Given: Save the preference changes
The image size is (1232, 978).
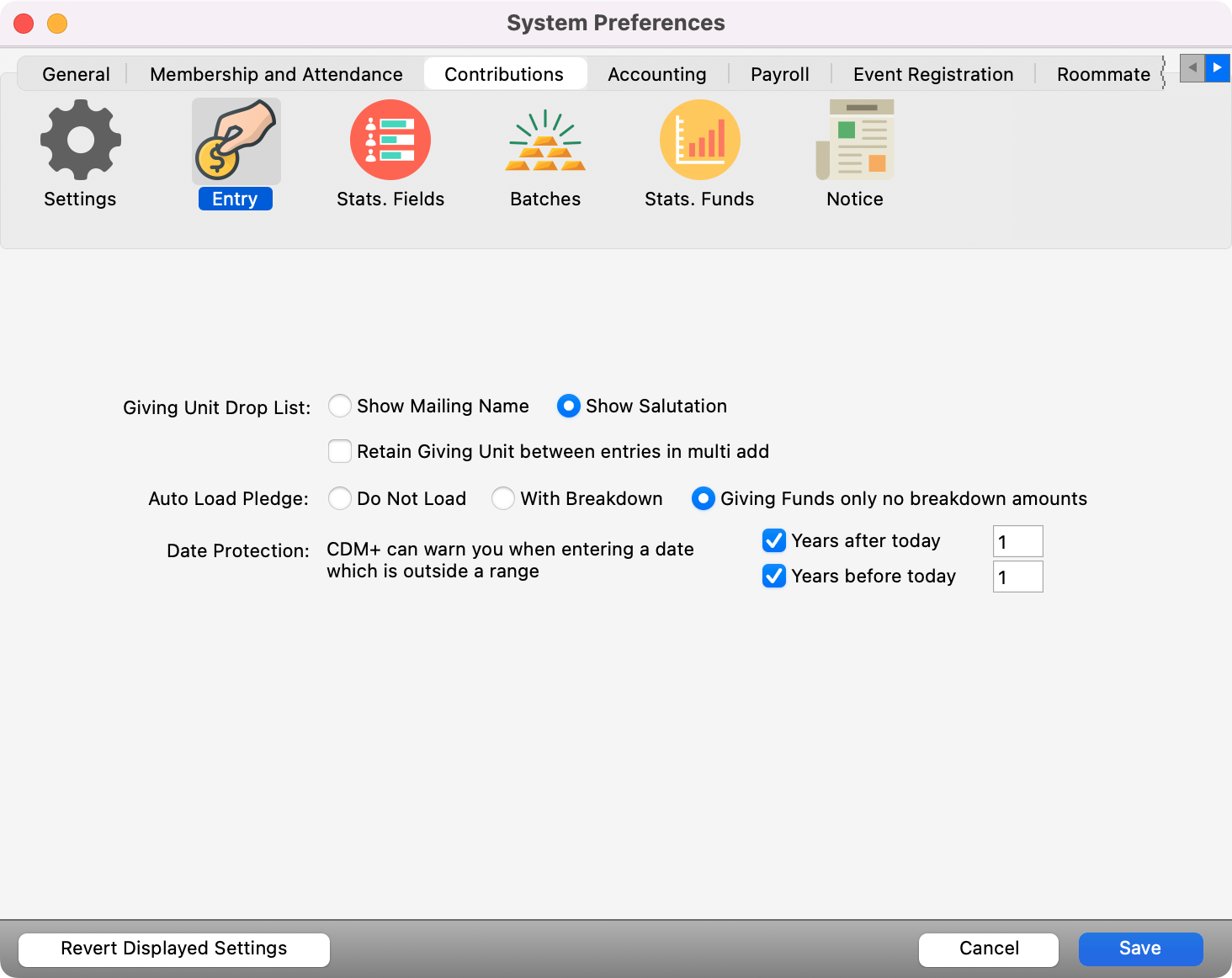Looking at the screenshot, I should point(1140,949).
